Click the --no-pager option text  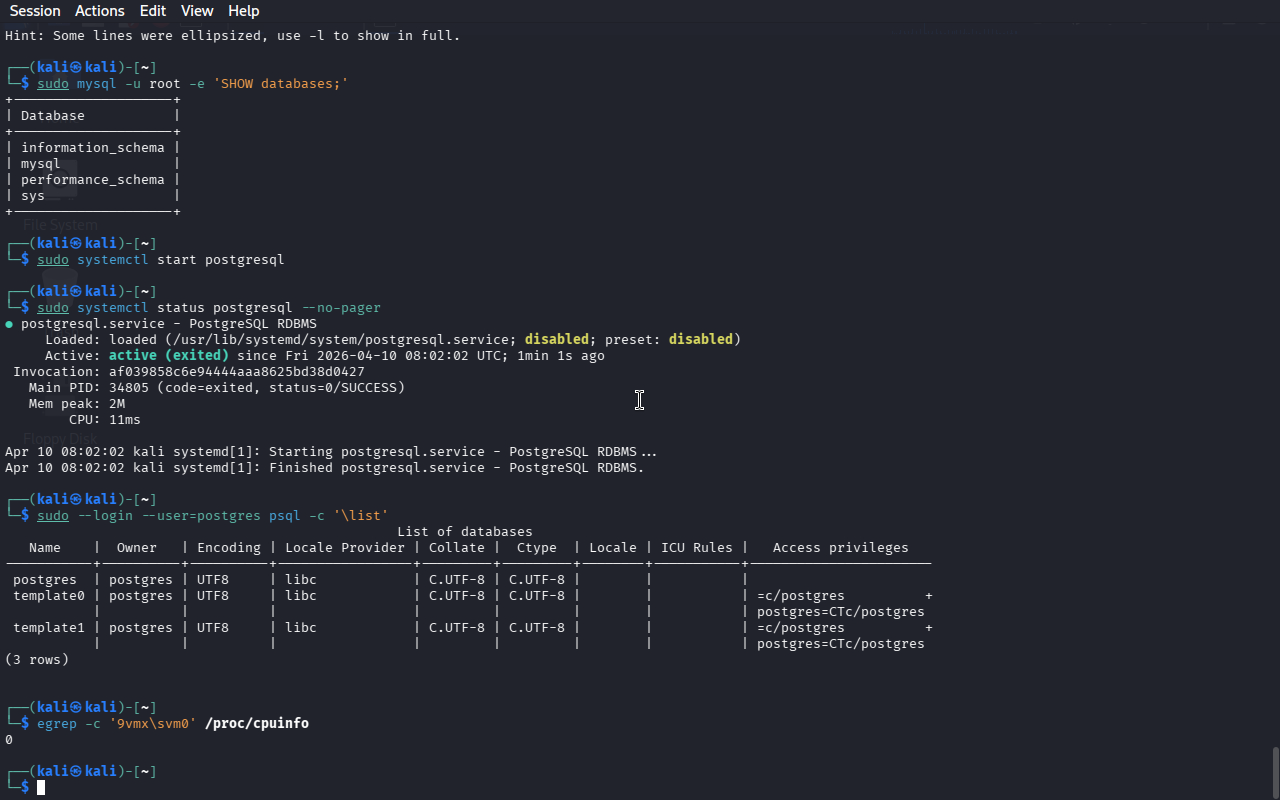pyautogui.click(x=340, y=308)
